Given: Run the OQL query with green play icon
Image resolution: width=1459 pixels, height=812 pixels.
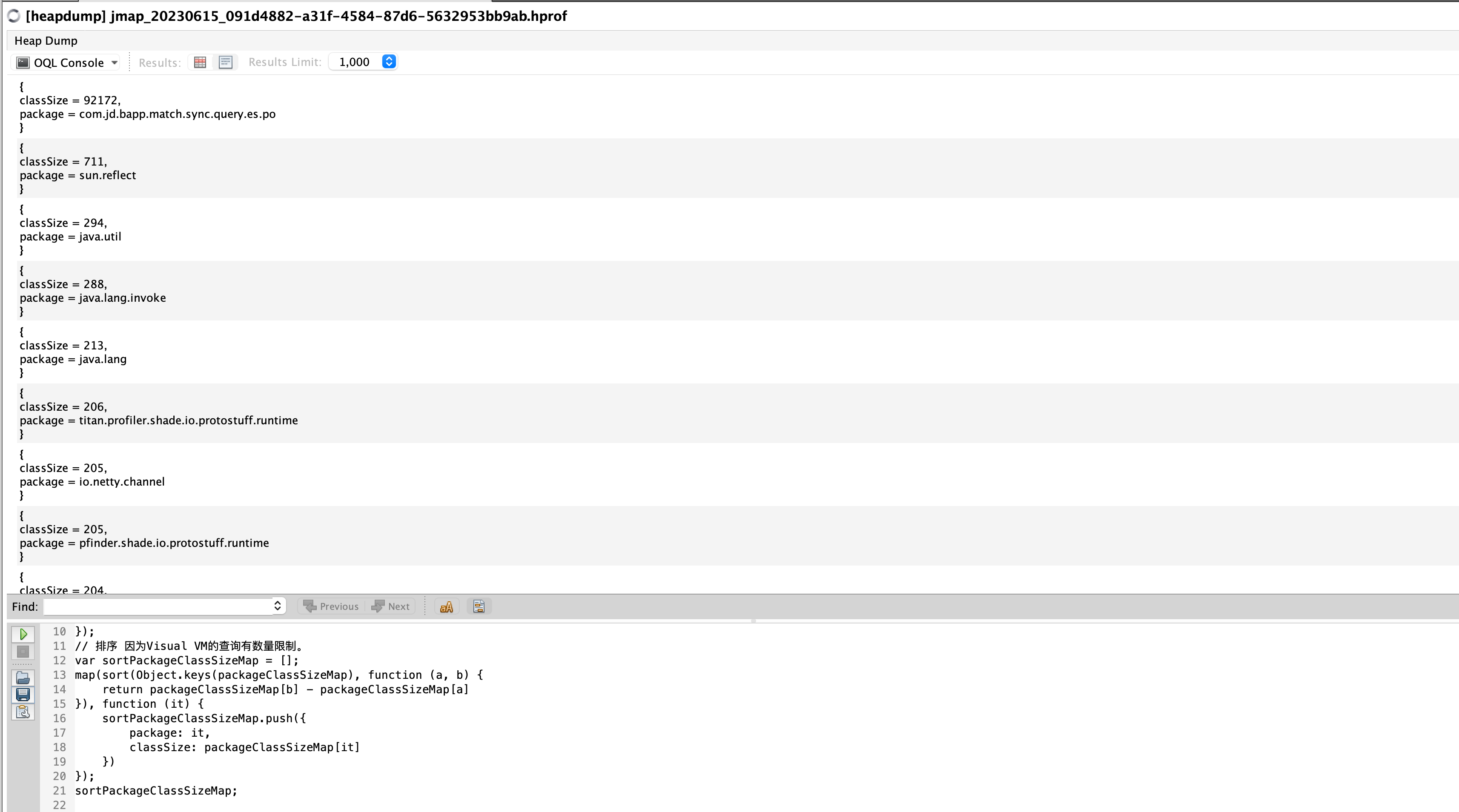Looking at the screenshot, I should (x=23, y=634).
